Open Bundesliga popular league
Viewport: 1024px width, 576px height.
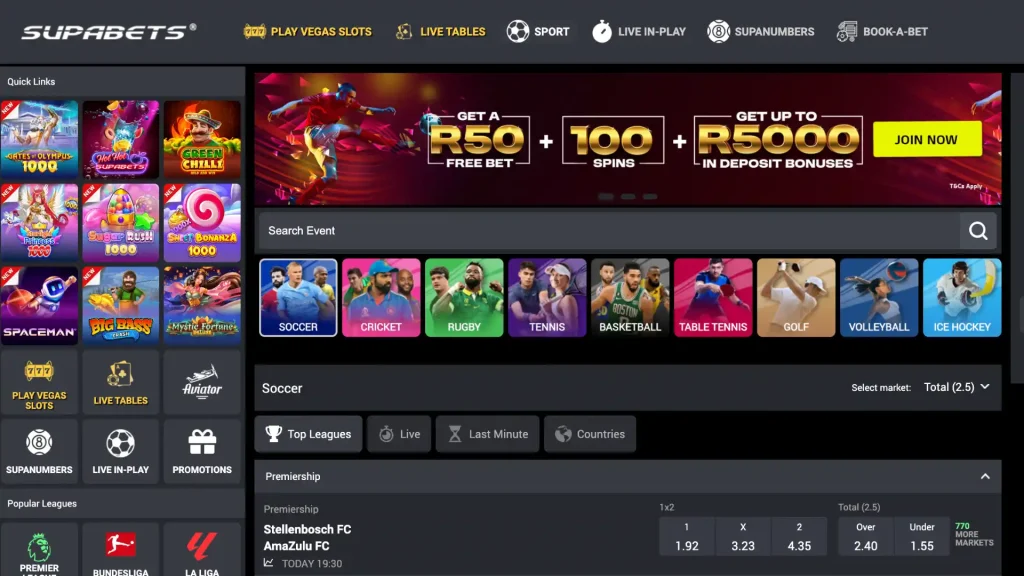[121, 550]
